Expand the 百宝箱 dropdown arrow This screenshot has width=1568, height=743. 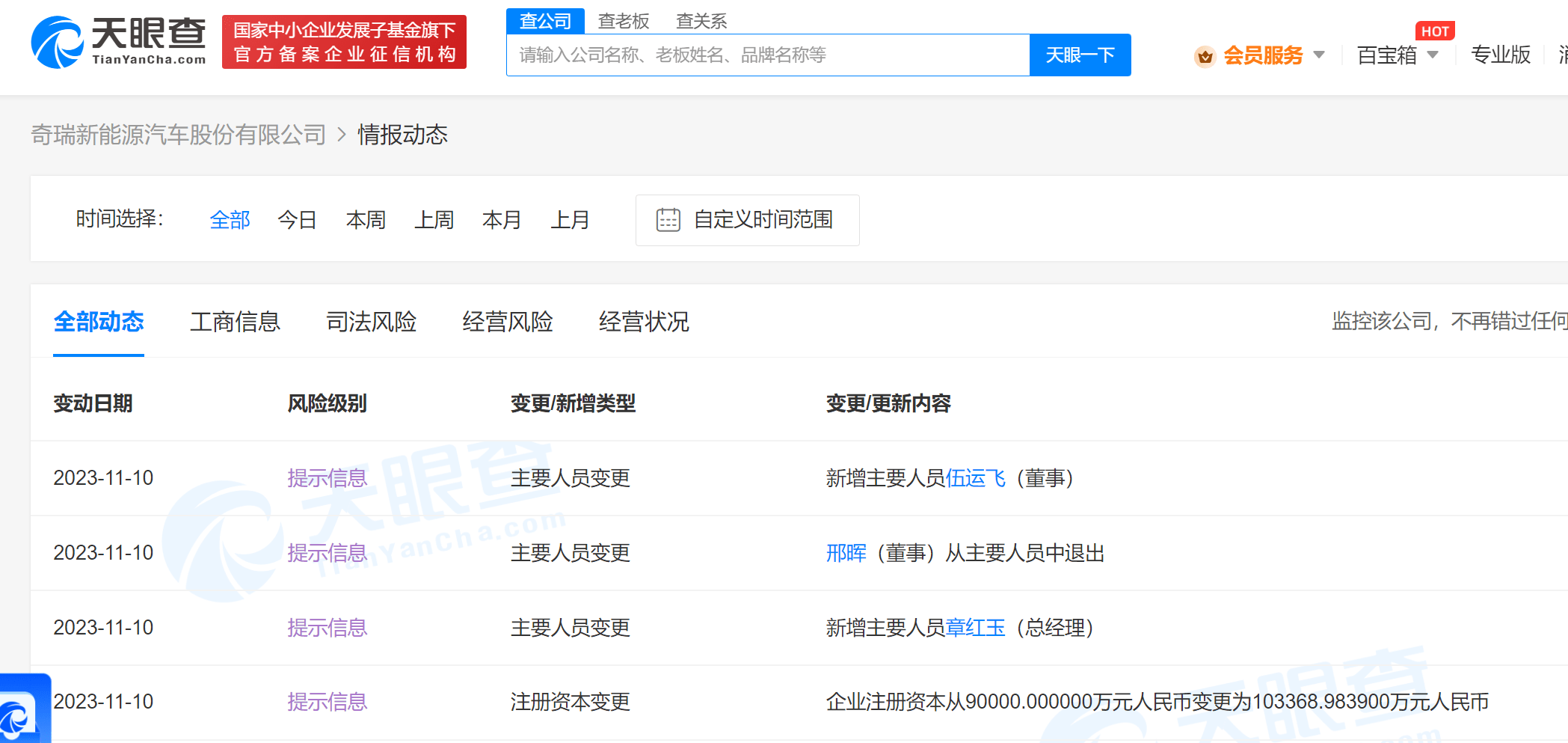1433,55
